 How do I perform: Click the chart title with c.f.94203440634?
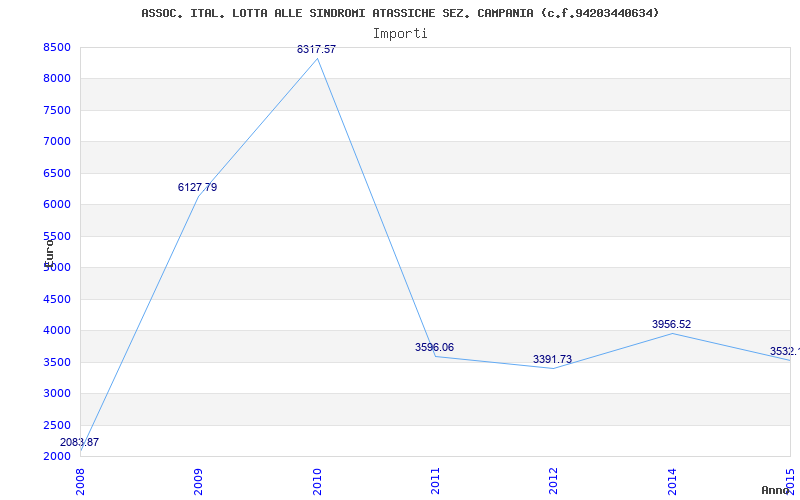(400, 13)
